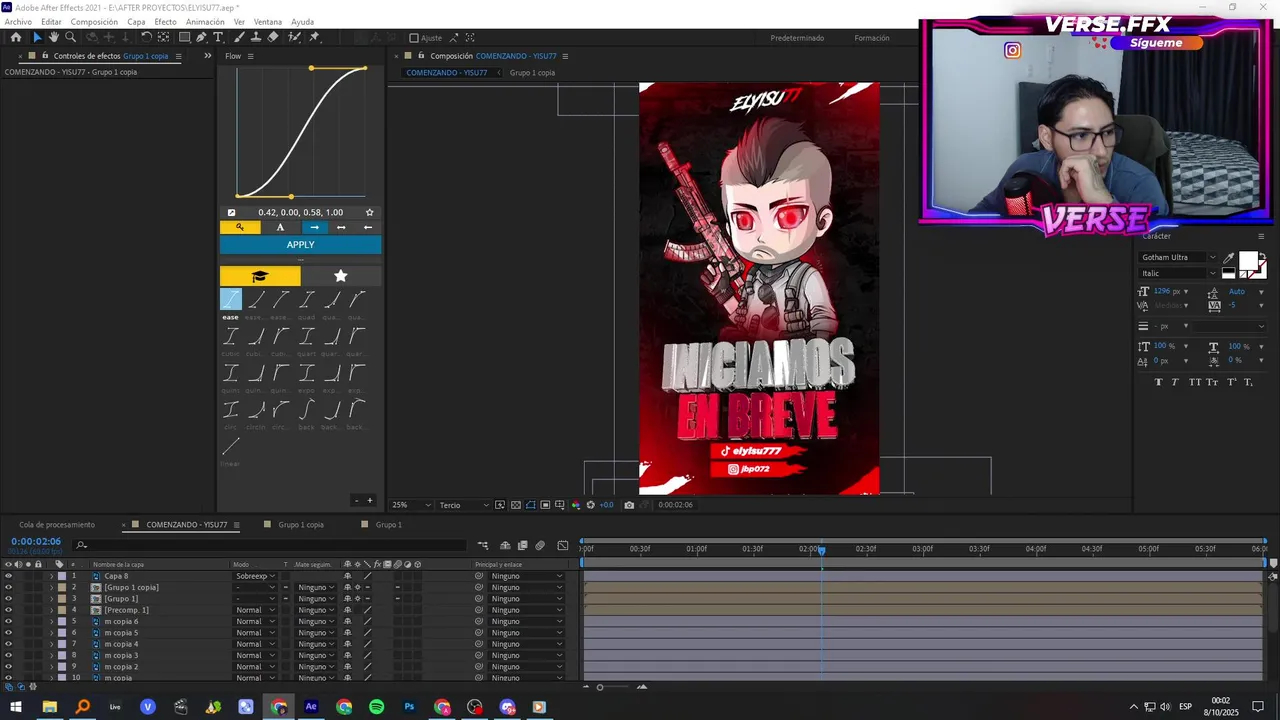
Task: Select the Predeterminado workspace
Action: (x=797, y=38)
